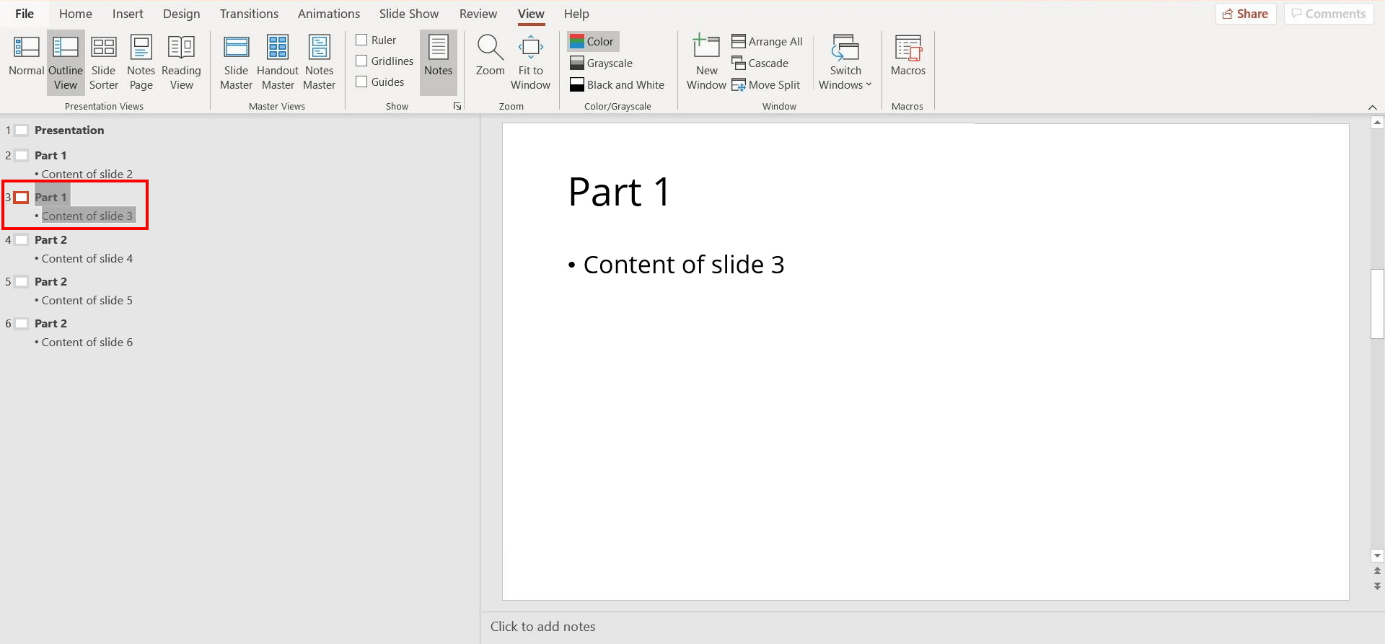Turn on Guides
Viewport: 1385px width, 644px height.
[362, 81]
